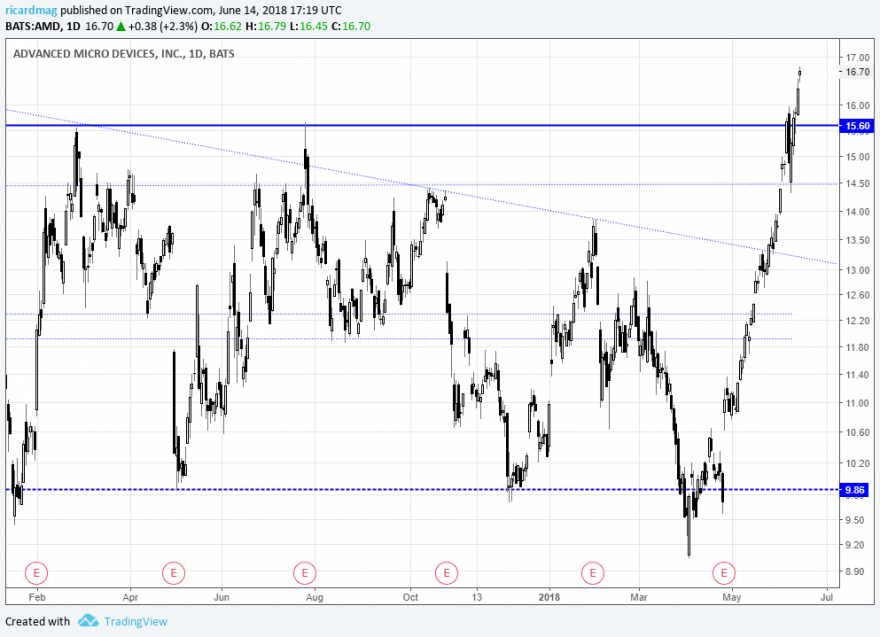Click the TradingView cloud logo icon

click(88, 621)
